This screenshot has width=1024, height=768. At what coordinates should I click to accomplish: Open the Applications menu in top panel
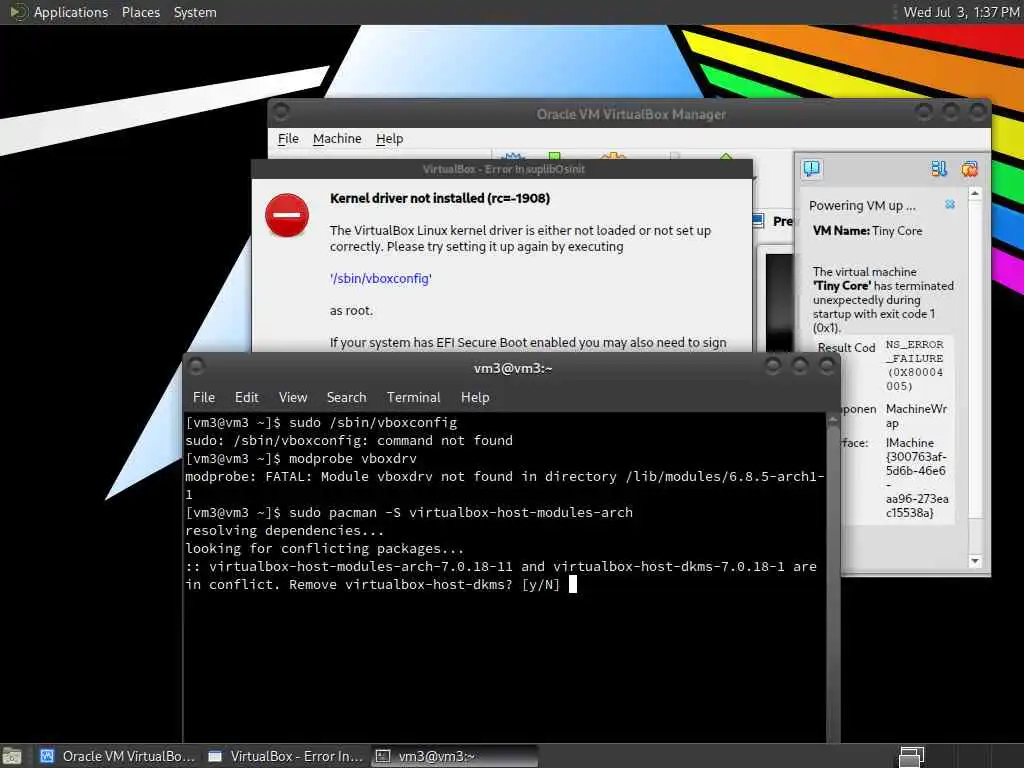pyautogui.click(x=71, y=12)
